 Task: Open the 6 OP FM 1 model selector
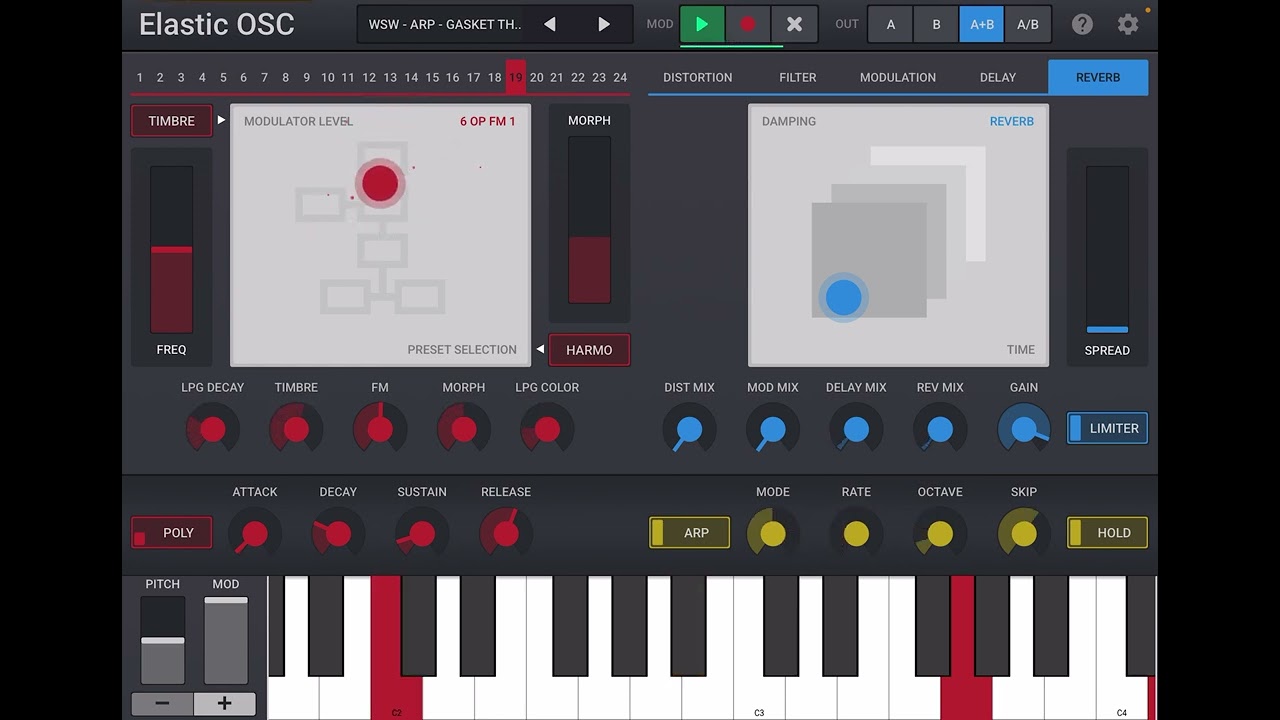coord(488,121)
